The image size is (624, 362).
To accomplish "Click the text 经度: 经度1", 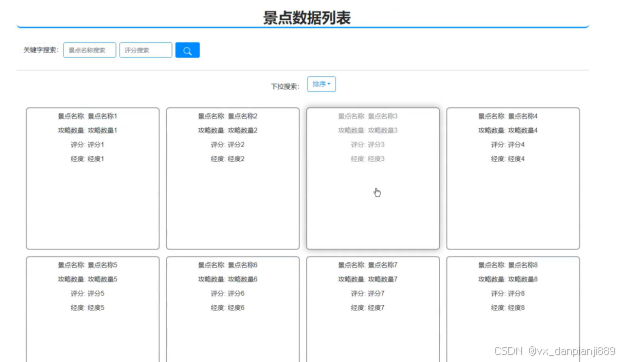I will (88, 159).
